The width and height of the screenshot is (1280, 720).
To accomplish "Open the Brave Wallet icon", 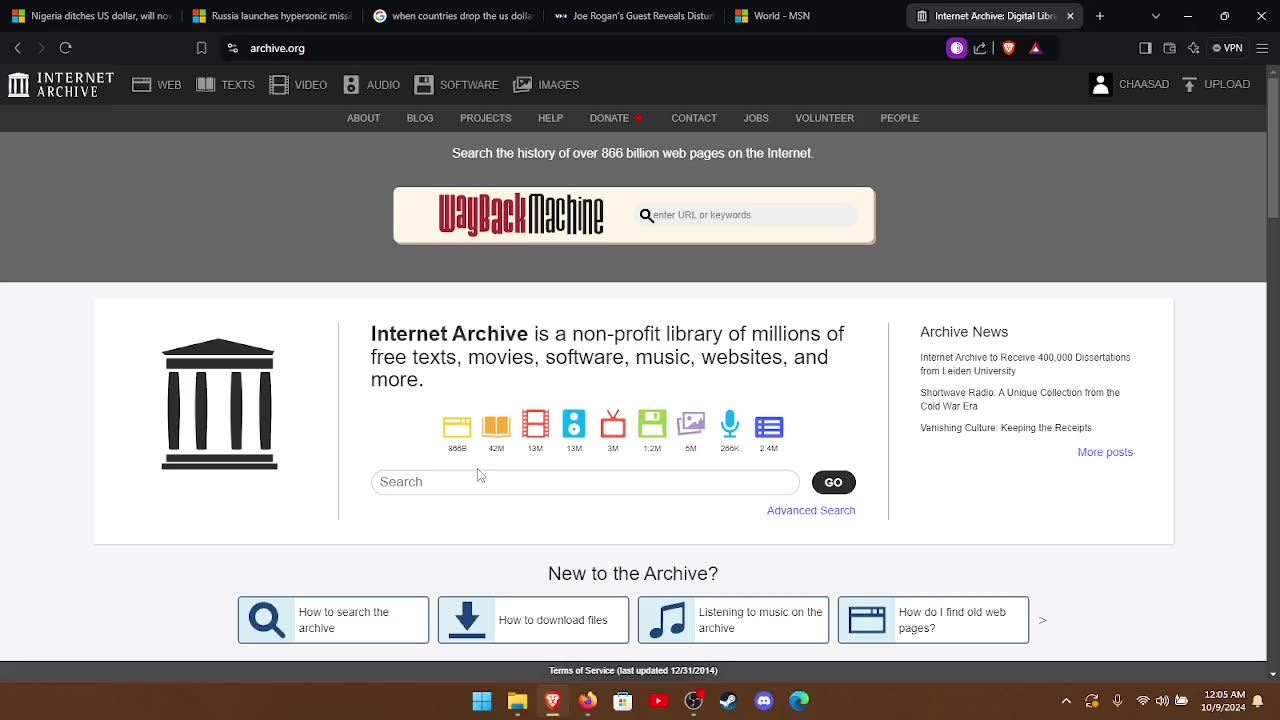I will coord(1169,48).
